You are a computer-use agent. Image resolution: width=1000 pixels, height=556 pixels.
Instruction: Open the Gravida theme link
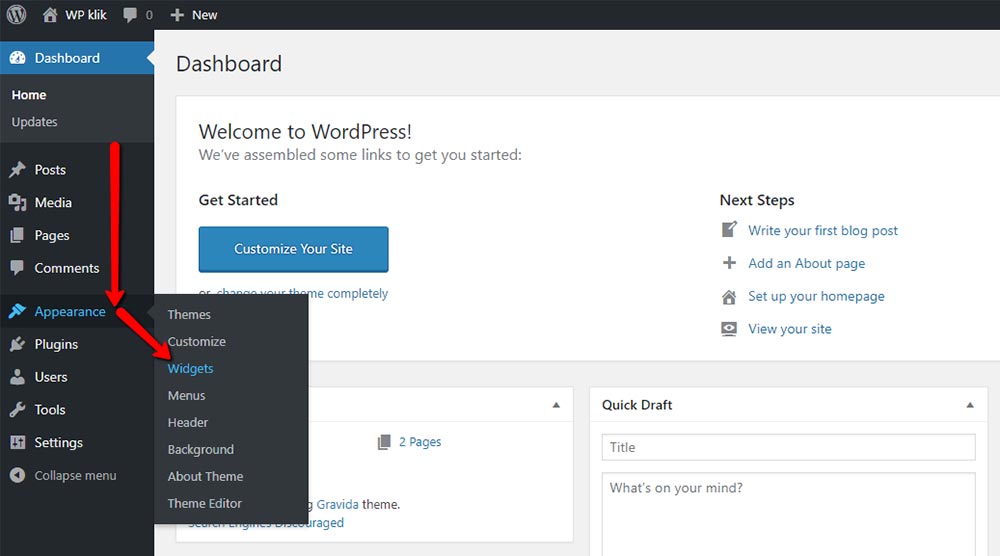click(x=337, y=504)
